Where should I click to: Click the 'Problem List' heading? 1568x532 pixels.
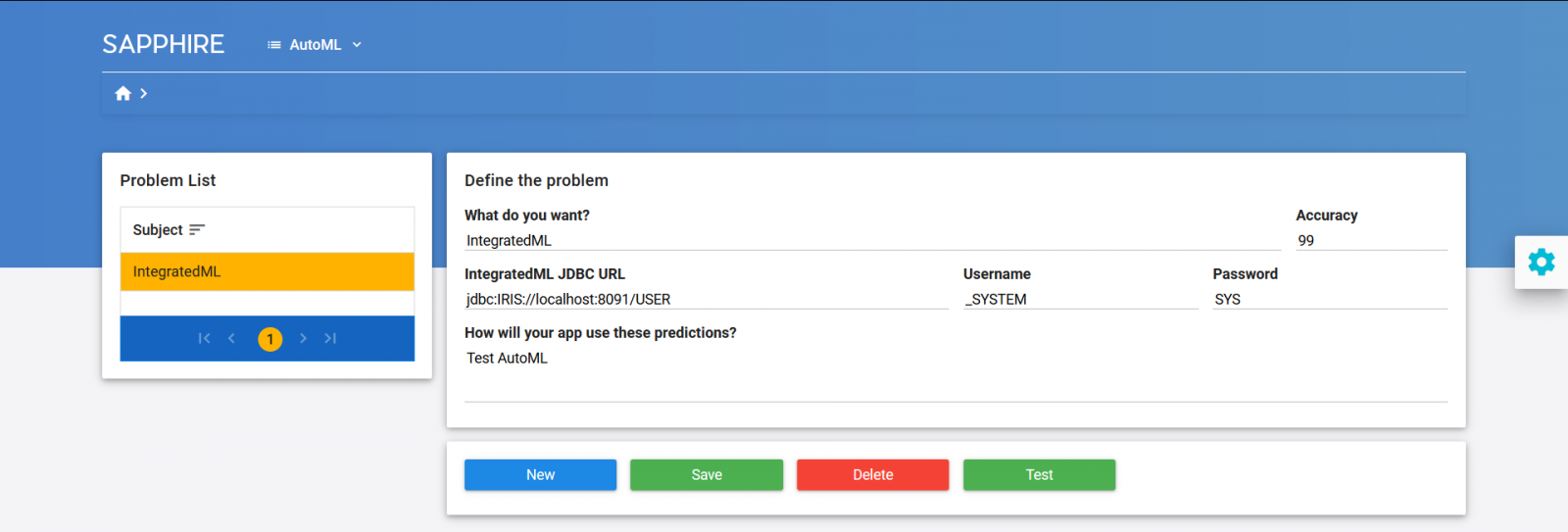pyautogui.click(x=168, y=180)
